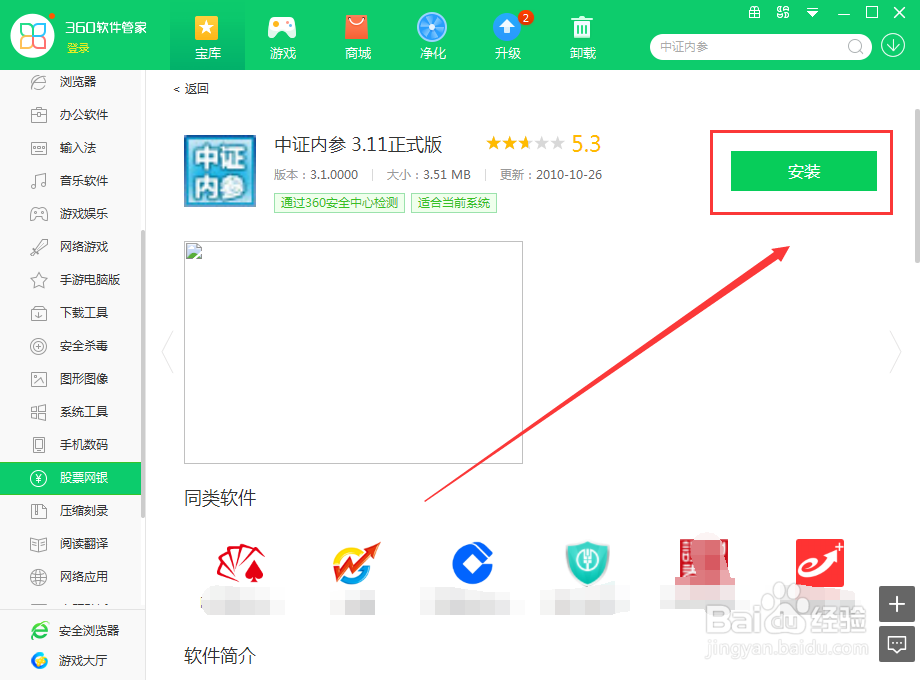Click the green 安装 button
This screenshot has height=680, width=920.
803,171
